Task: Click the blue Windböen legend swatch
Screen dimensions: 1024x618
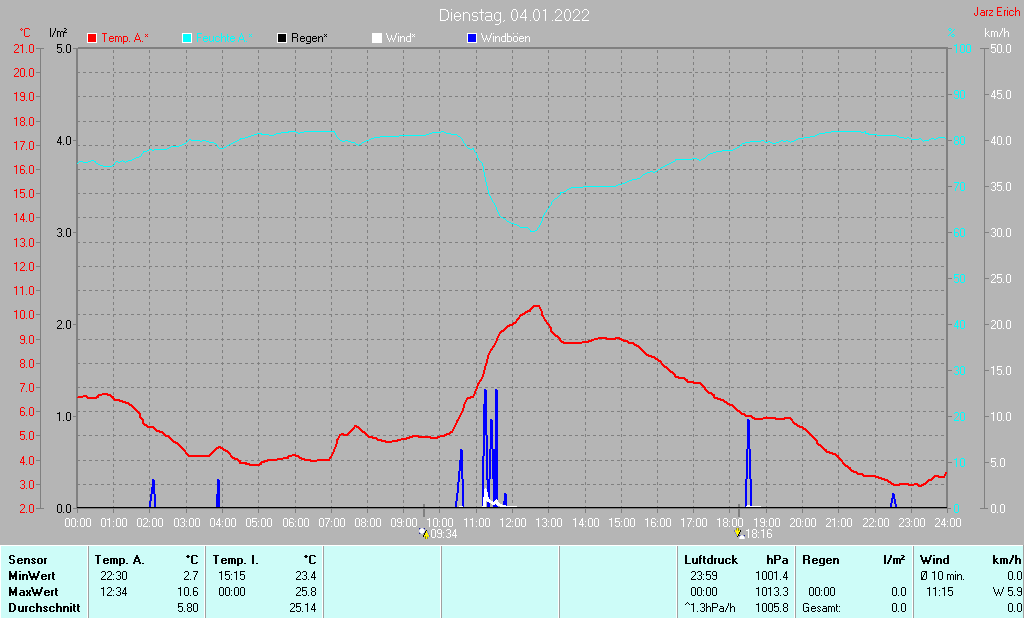Action: [472, 39]
